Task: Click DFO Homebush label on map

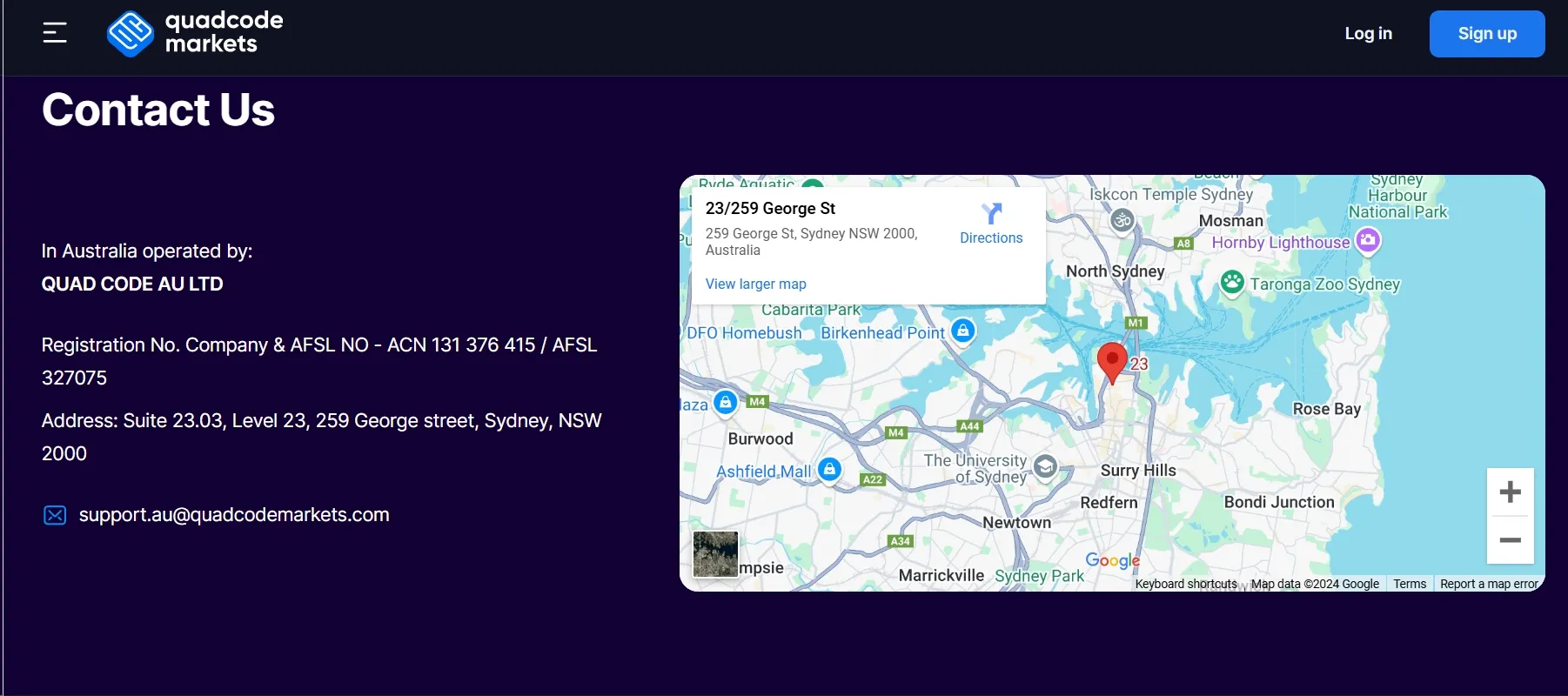Action: tap(745, 333)
